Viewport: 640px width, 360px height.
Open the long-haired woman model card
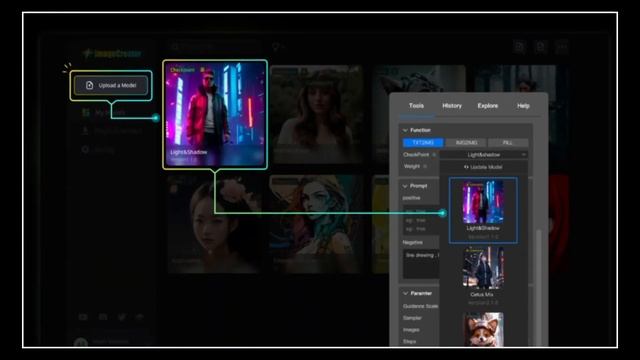coord(316,114)
